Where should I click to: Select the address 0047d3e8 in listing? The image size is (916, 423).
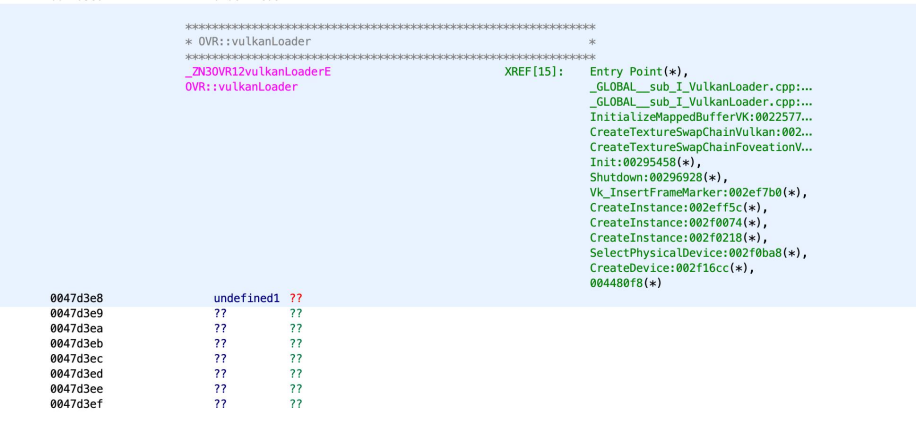coord(76,298)
